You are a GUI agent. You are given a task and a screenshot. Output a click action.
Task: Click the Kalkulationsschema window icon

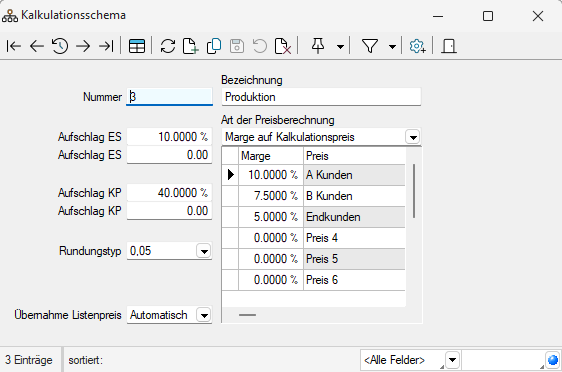pyautogui.click(x=10, y=16)
